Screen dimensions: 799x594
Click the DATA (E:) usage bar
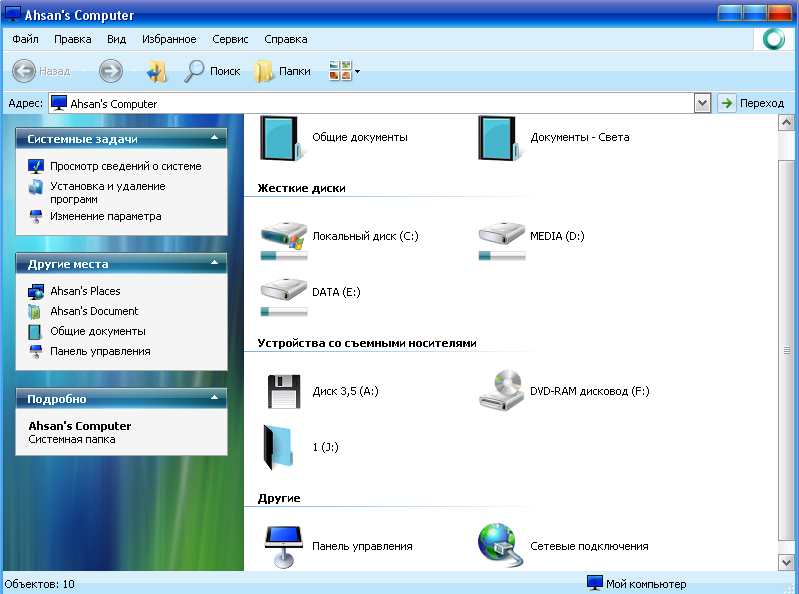pos(284,312)
